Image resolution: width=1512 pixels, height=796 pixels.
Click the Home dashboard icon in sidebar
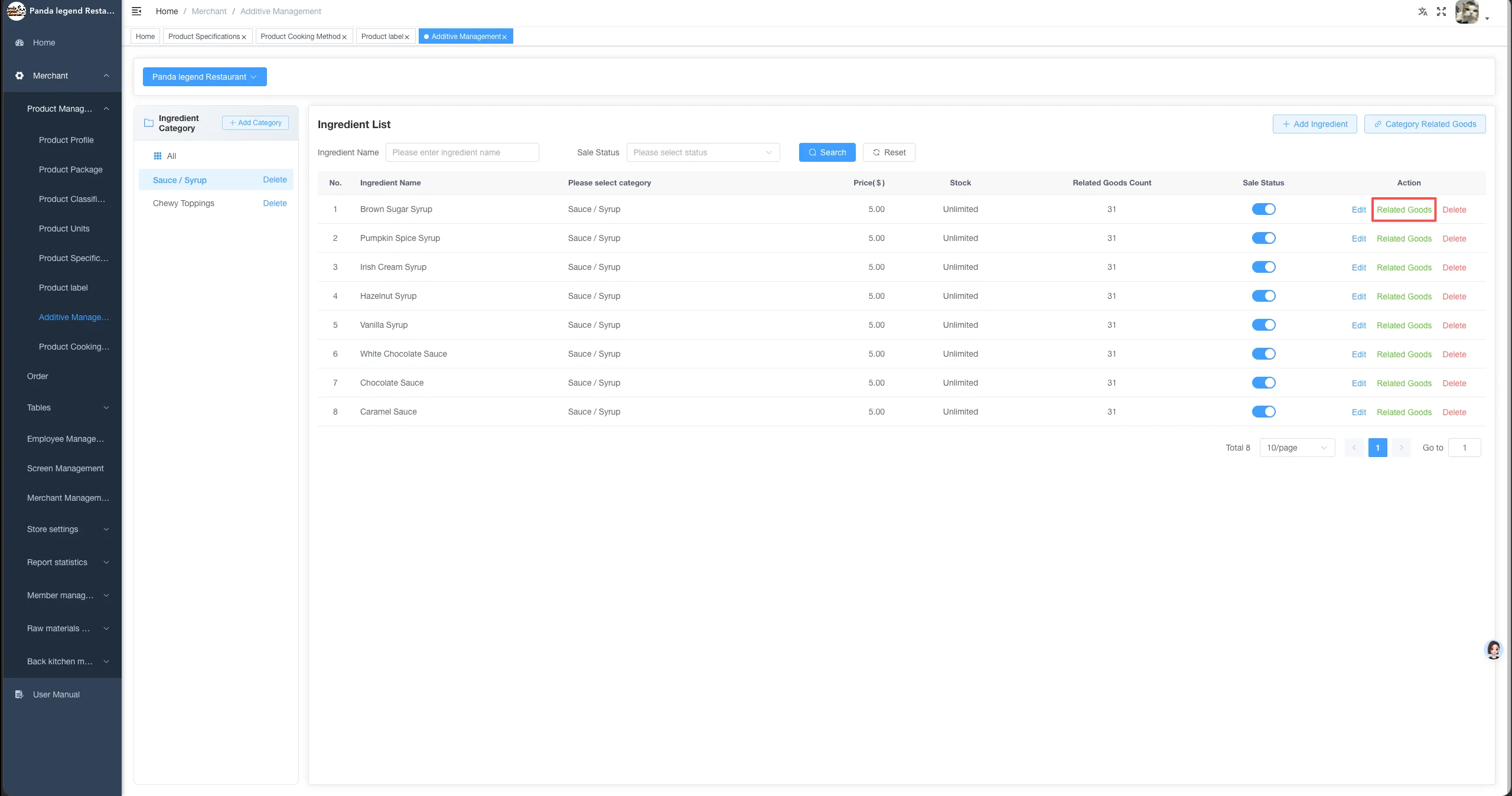tap(19, 43)
